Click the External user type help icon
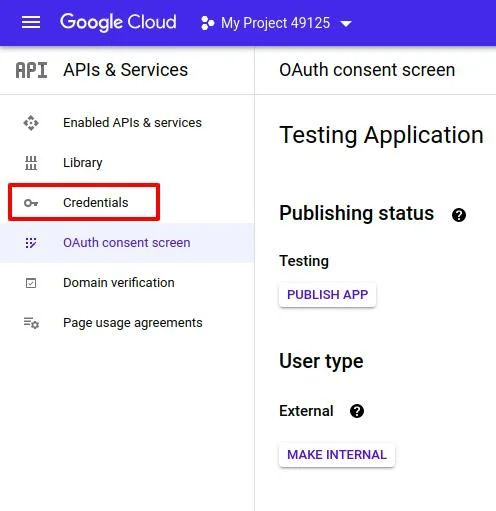 click(357, 411)
